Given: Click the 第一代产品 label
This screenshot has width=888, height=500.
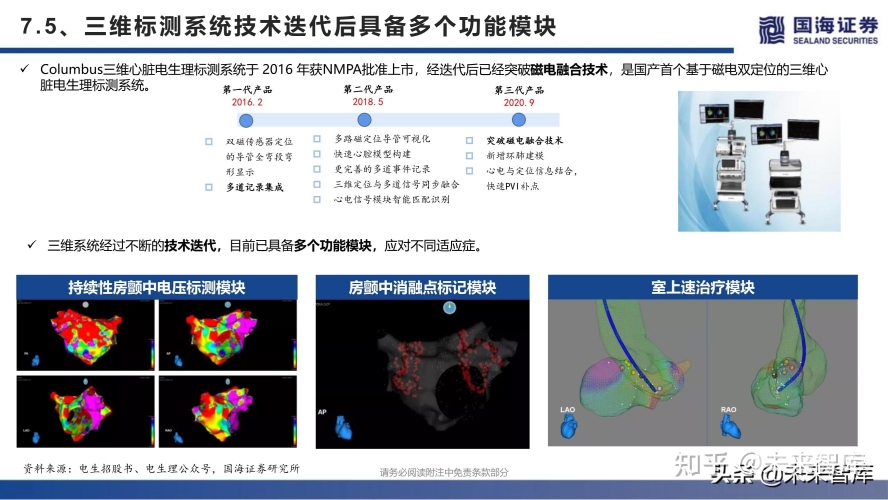Looking at the screenshot, I should [247, 89].
